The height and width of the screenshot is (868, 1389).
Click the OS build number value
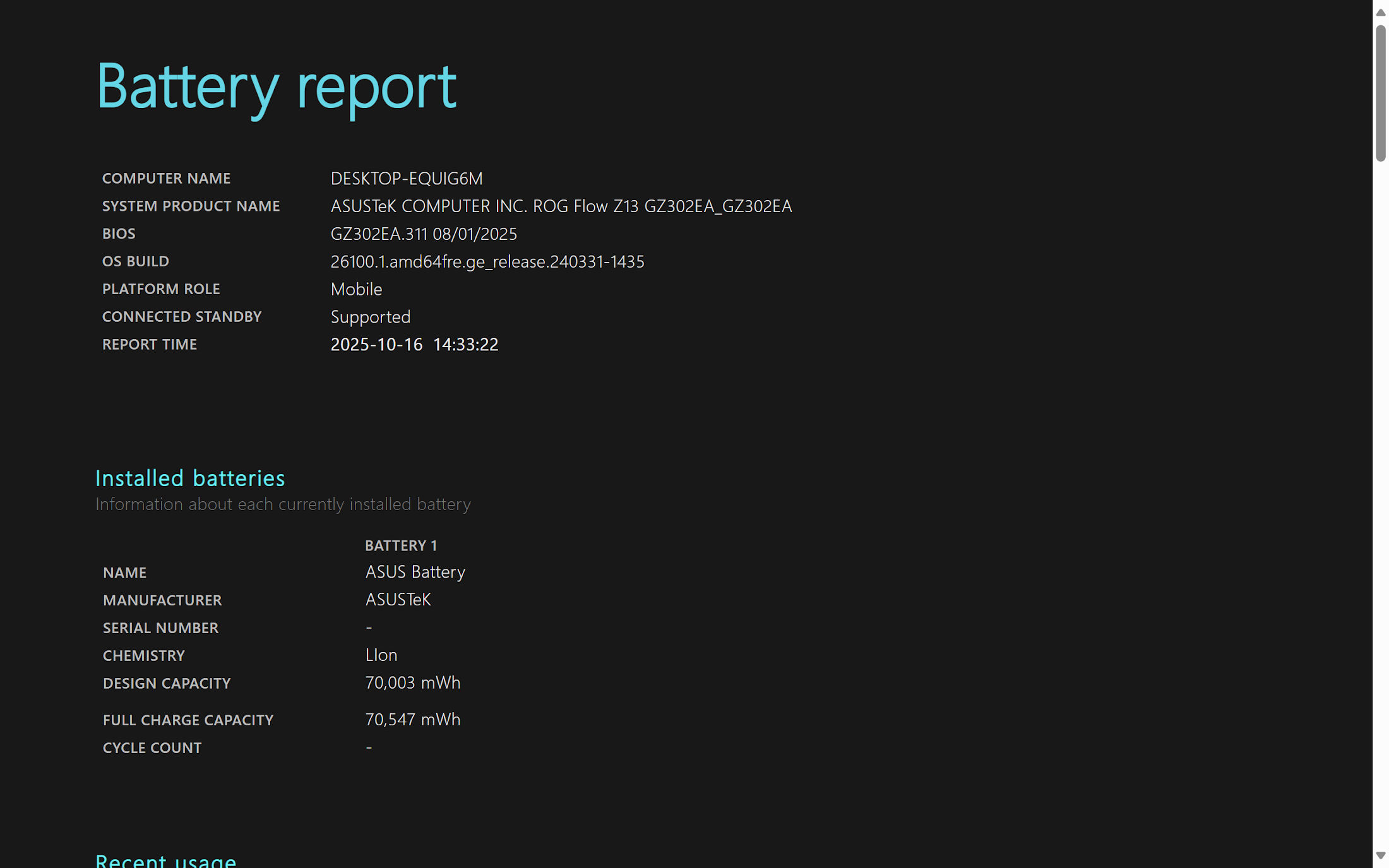(487, 262)
